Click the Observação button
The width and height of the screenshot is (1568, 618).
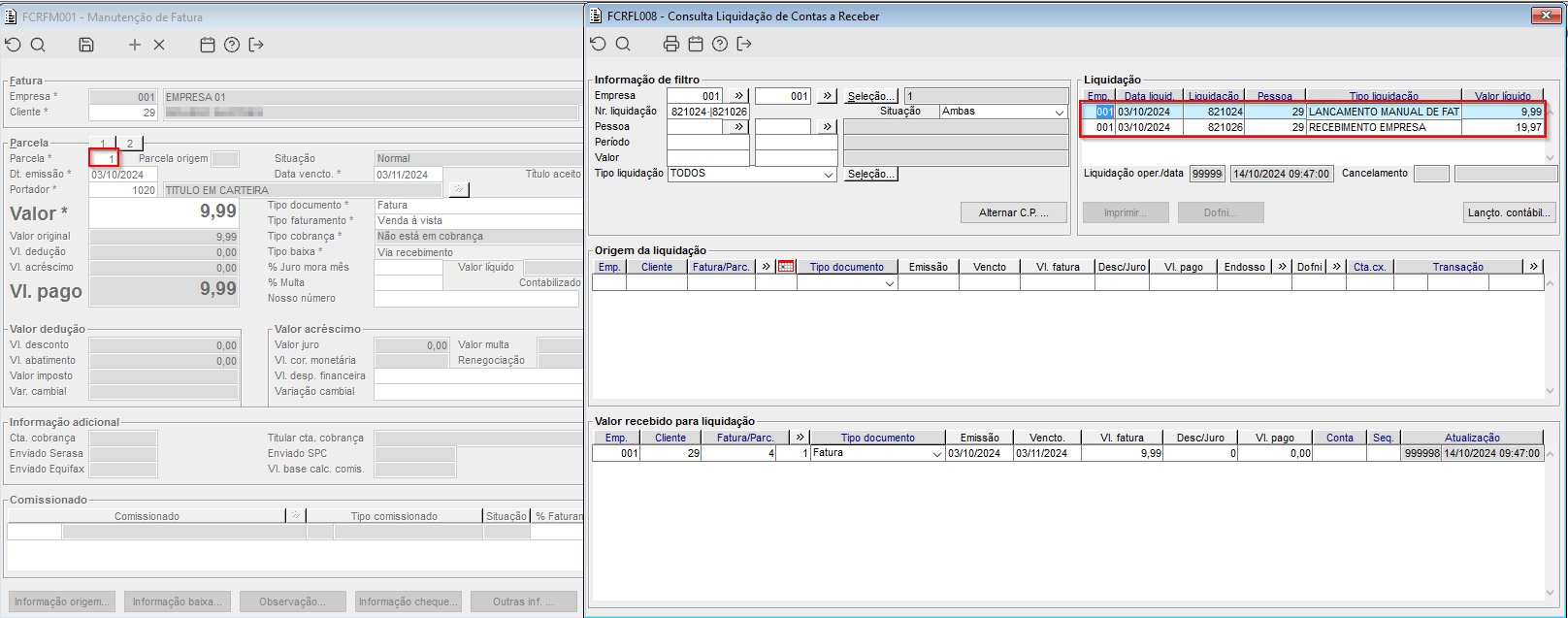click(x=293, y=602)
